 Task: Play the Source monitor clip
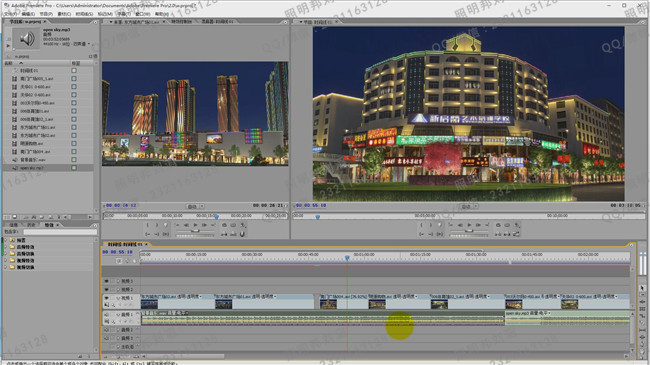tap(195, 225)
